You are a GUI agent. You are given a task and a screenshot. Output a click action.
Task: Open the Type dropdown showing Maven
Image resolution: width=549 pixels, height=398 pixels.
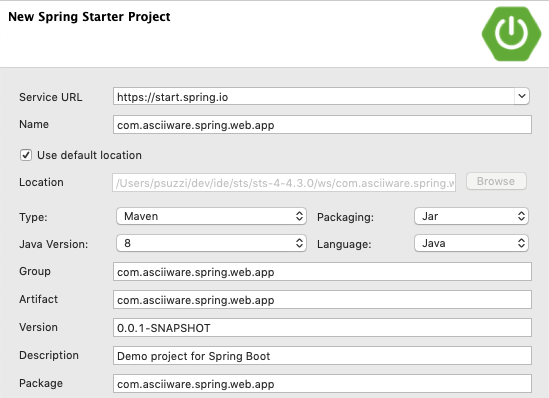[x=211, y=216]
